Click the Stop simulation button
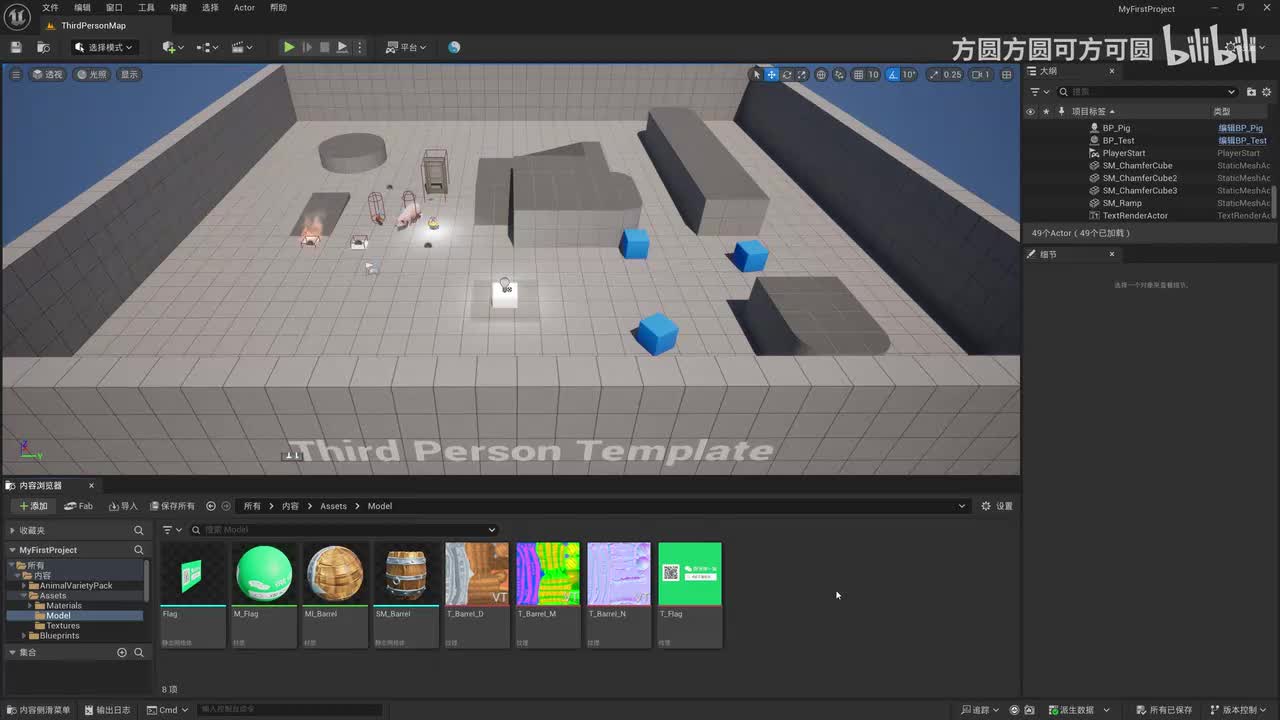 [324, 47]
